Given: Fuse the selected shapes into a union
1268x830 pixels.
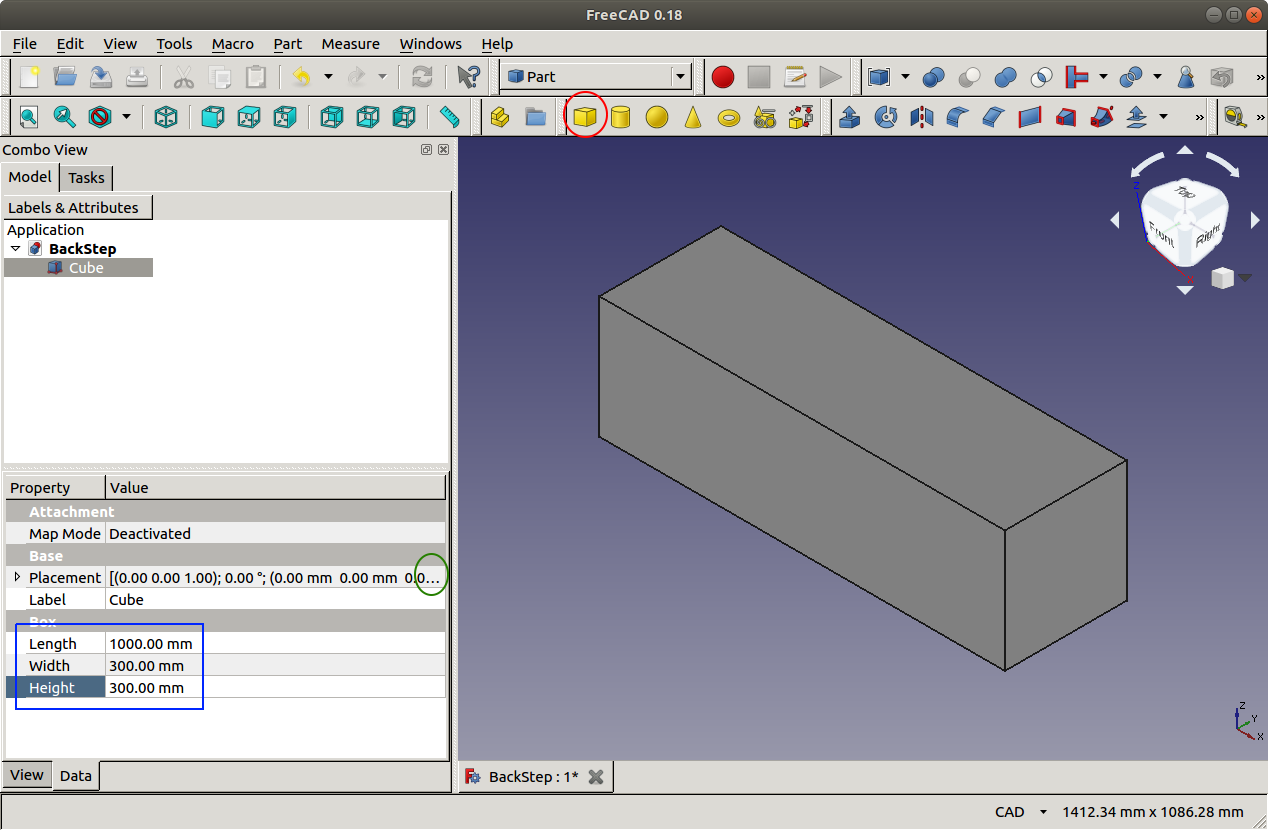Looking at the screenshot, I should [x=1006, y=77].
